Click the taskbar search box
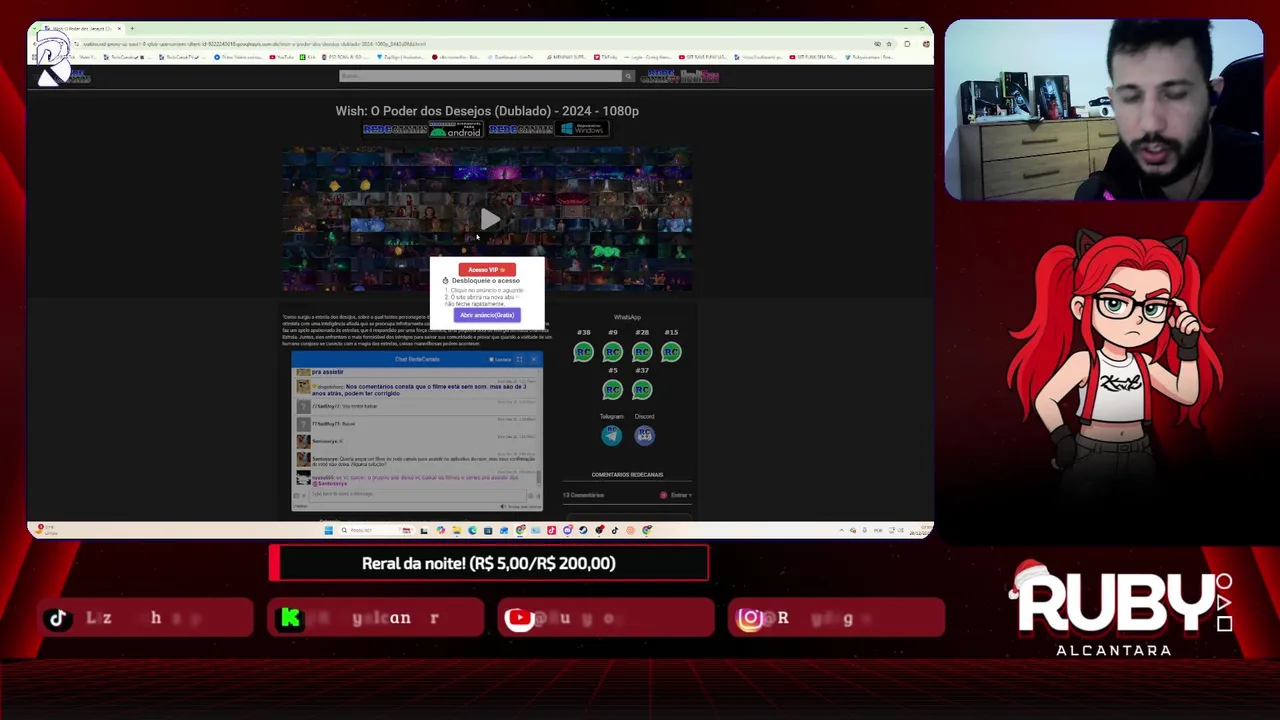The image size is (1280, 720). 377,530
